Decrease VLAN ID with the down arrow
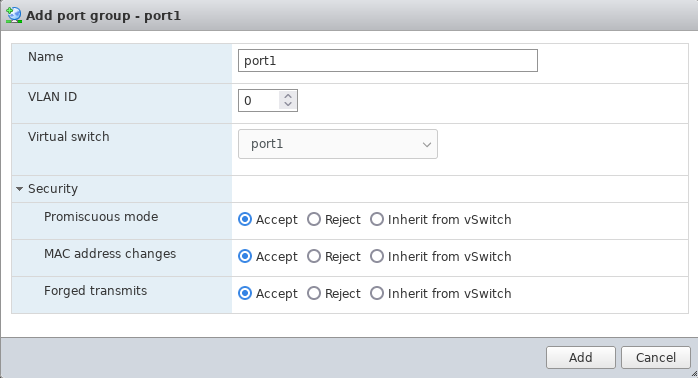Screen dimensions: 698x378 288,105
